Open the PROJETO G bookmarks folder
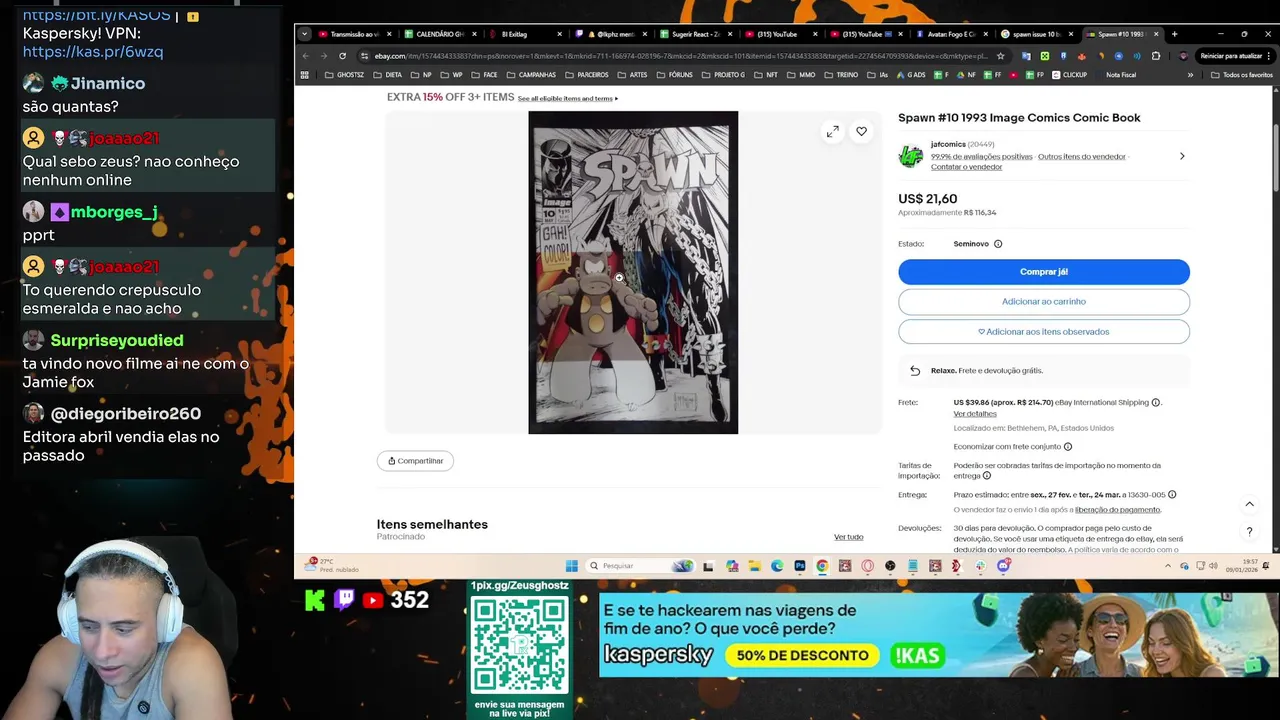Image resolution: width=1280 pixels, height=720 pixels. pyautogui.click(x=723, y=75)
